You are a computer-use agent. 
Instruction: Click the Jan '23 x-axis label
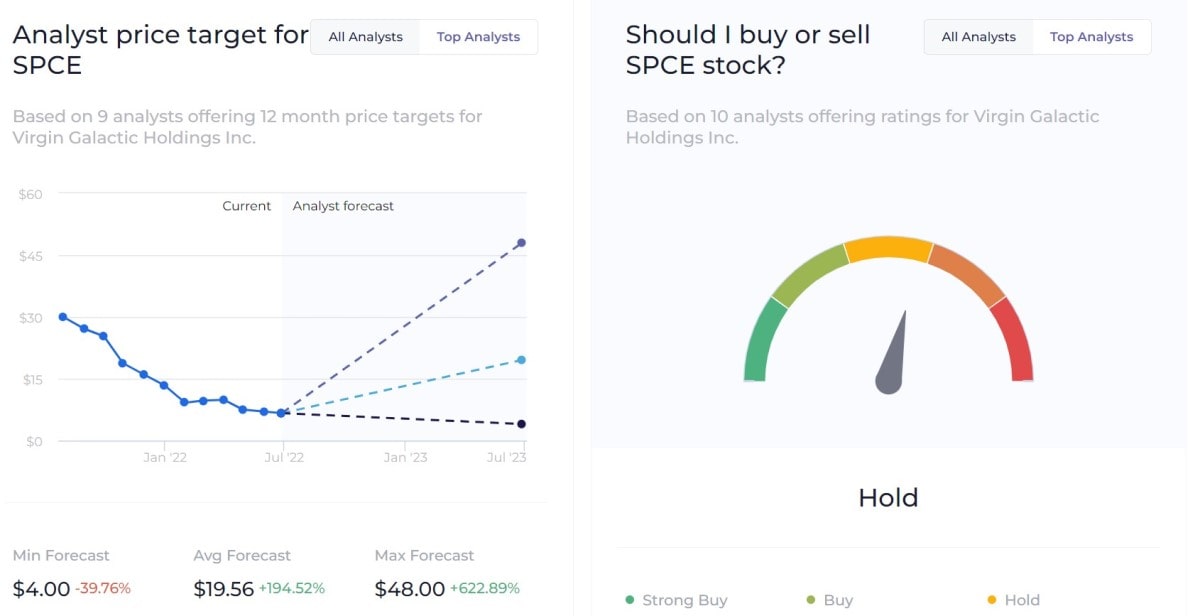coord(406,458)
